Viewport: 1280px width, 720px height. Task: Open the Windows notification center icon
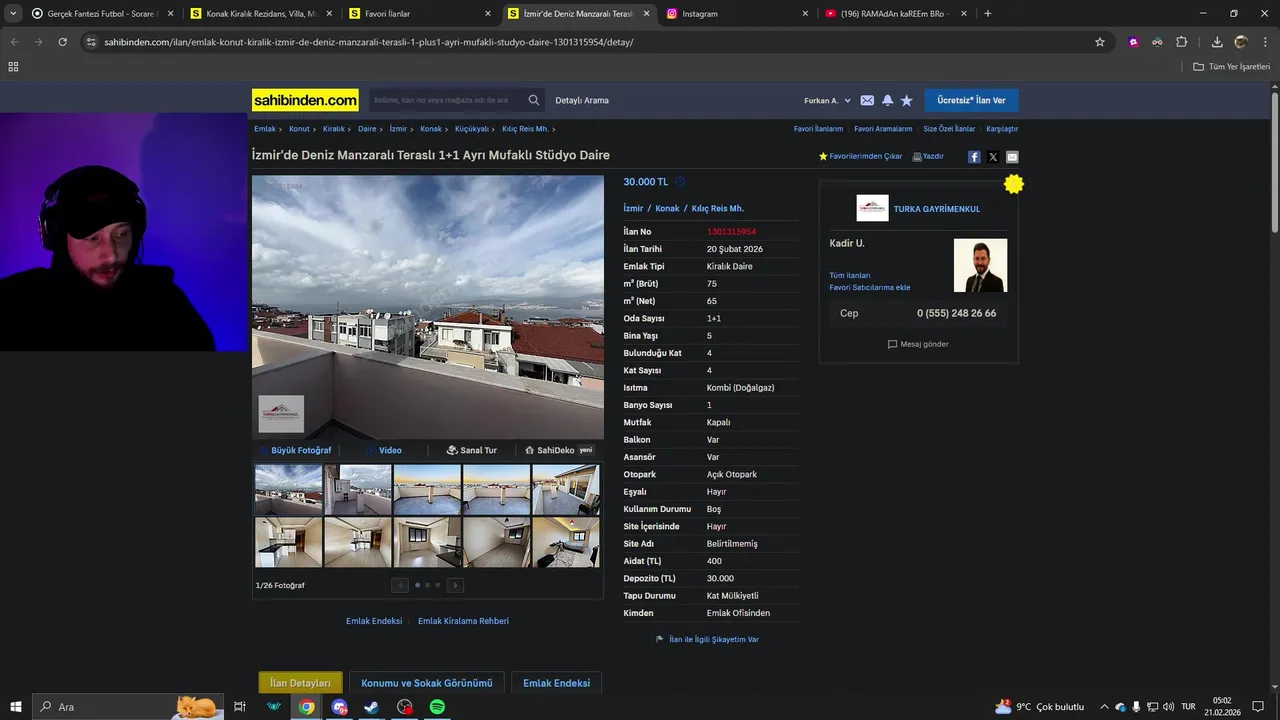[1258, 707]
